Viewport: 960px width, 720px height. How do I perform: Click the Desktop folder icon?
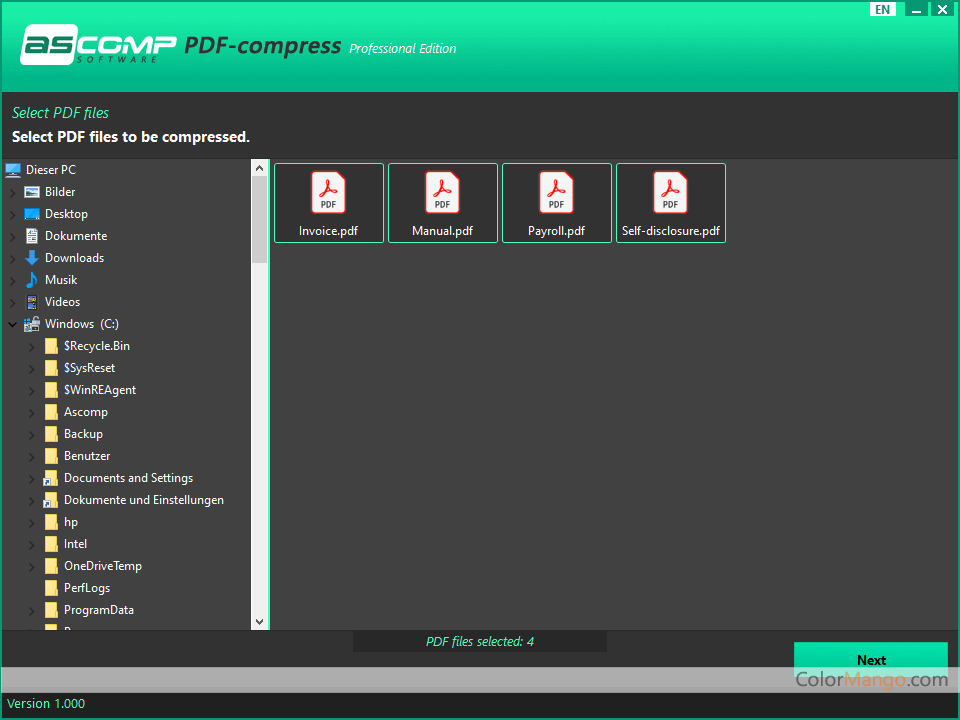coord(32,214)
